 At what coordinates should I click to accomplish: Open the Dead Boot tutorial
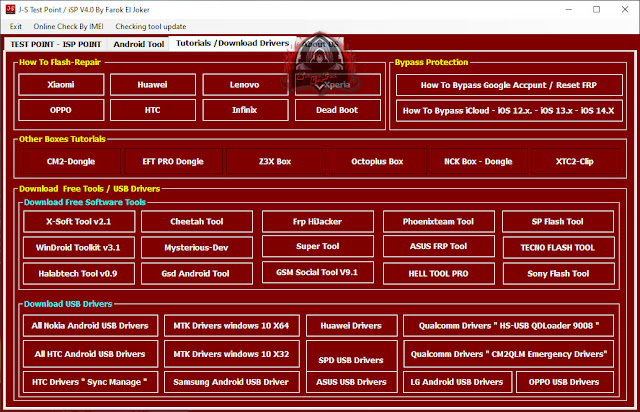[x=338, y=110]
